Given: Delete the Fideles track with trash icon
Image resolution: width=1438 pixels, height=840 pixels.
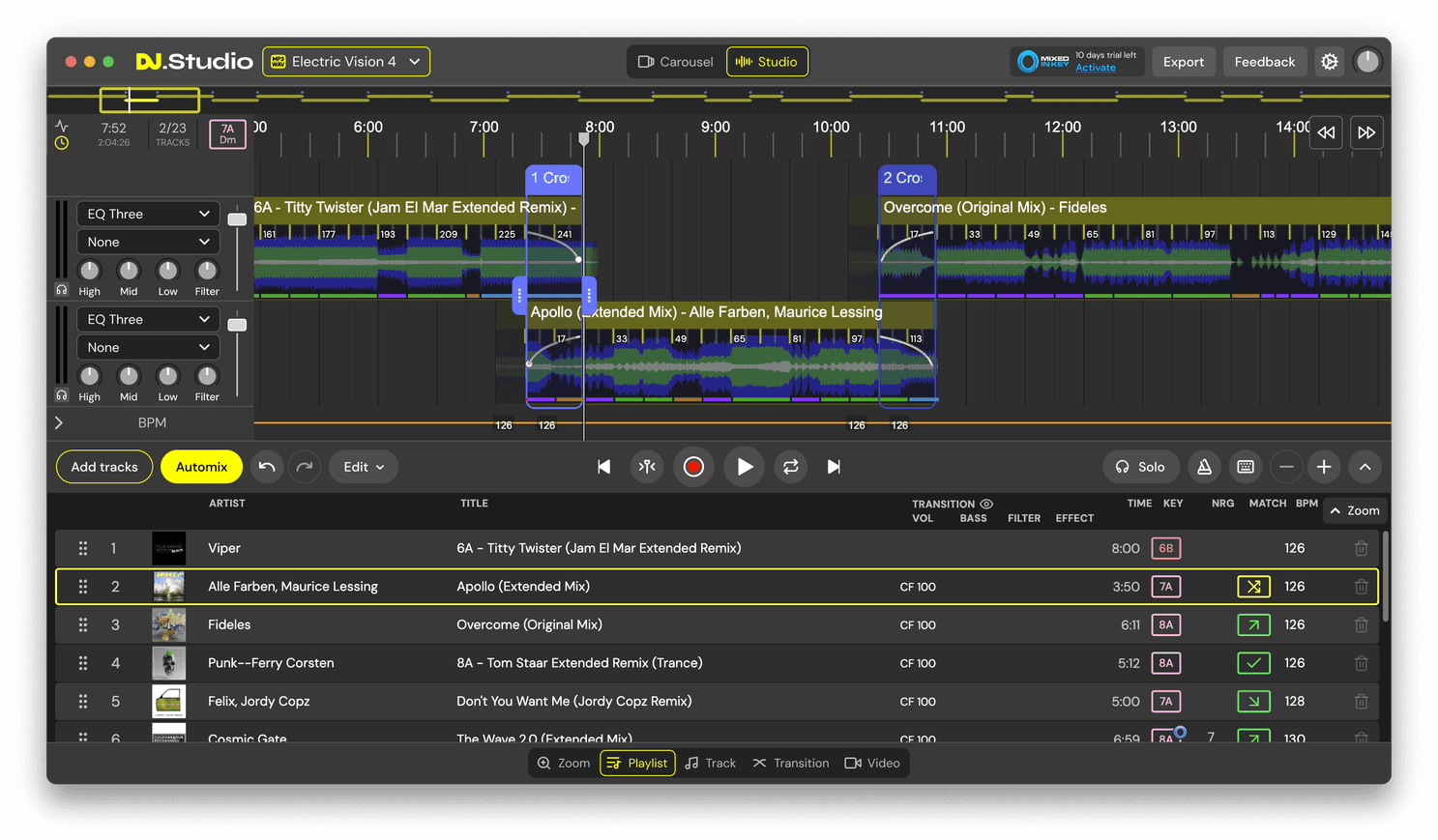Looking at the screenshot, I should tap(1361, 625).
